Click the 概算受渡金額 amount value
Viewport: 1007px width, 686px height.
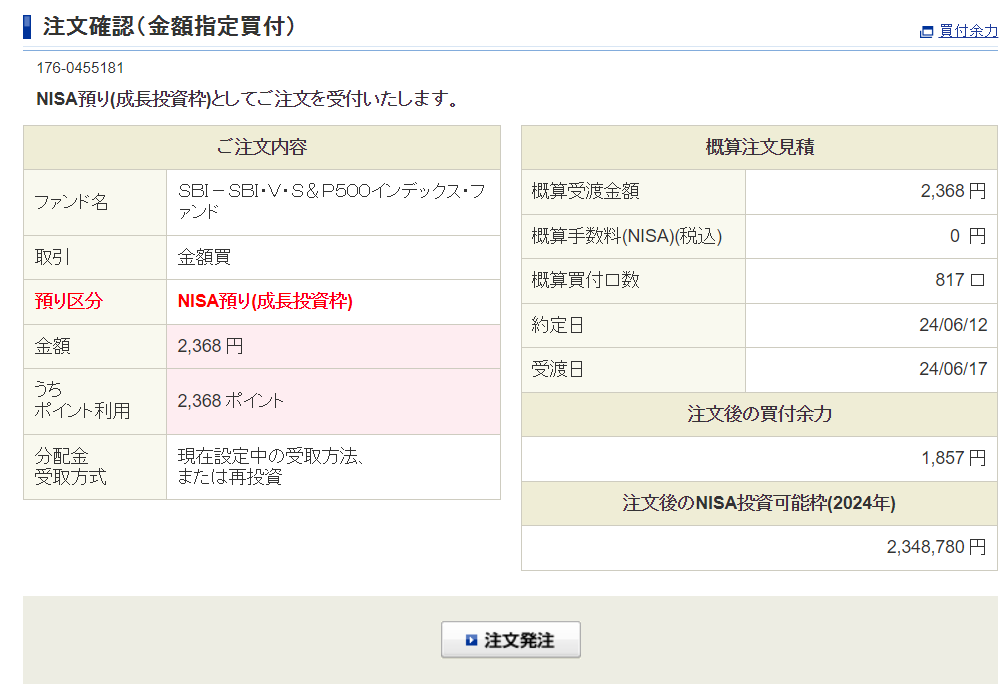pos(952,191)
